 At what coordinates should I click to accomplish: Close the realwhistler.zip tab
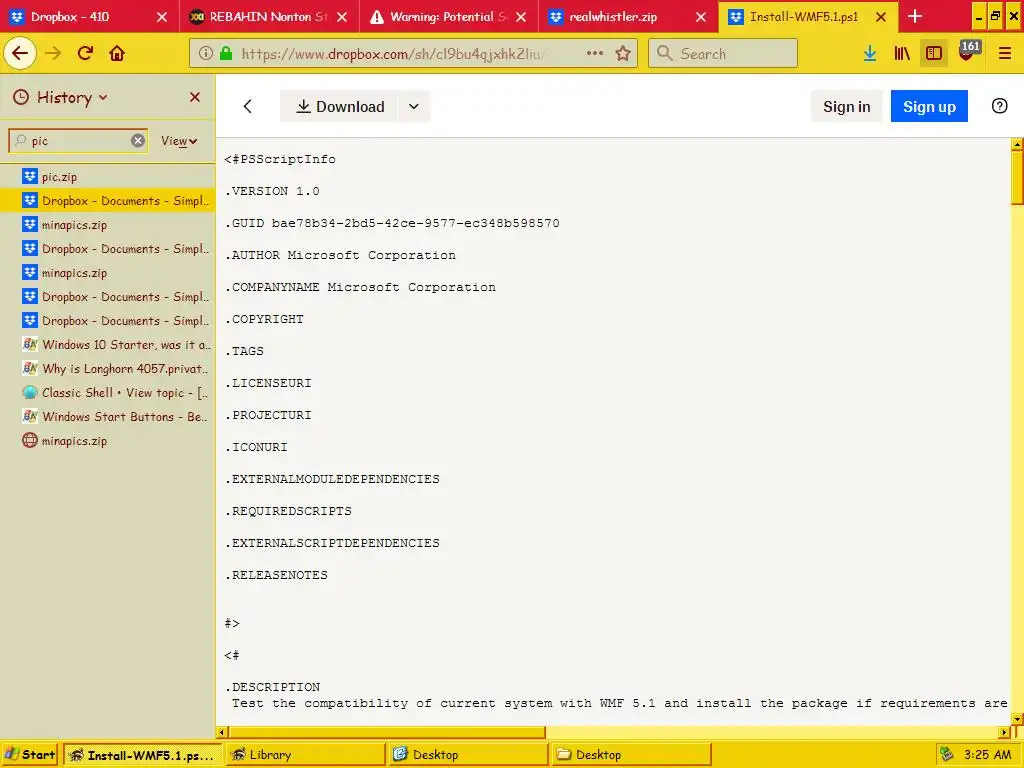701,17
